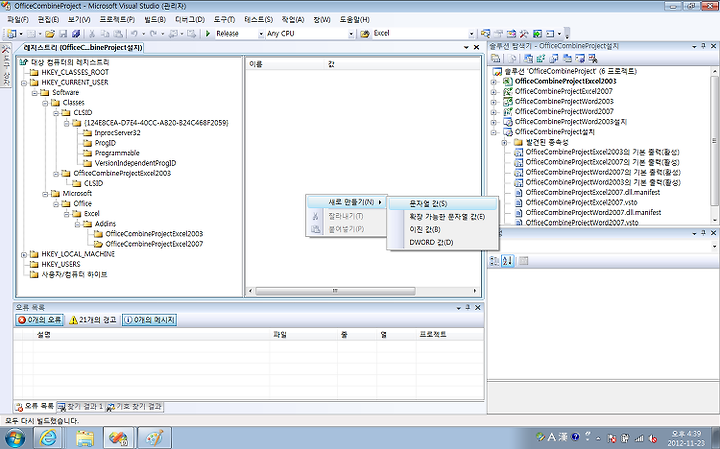
Task: Open the Launch Conditions Editor icon
Action: (x=593, y=58)
